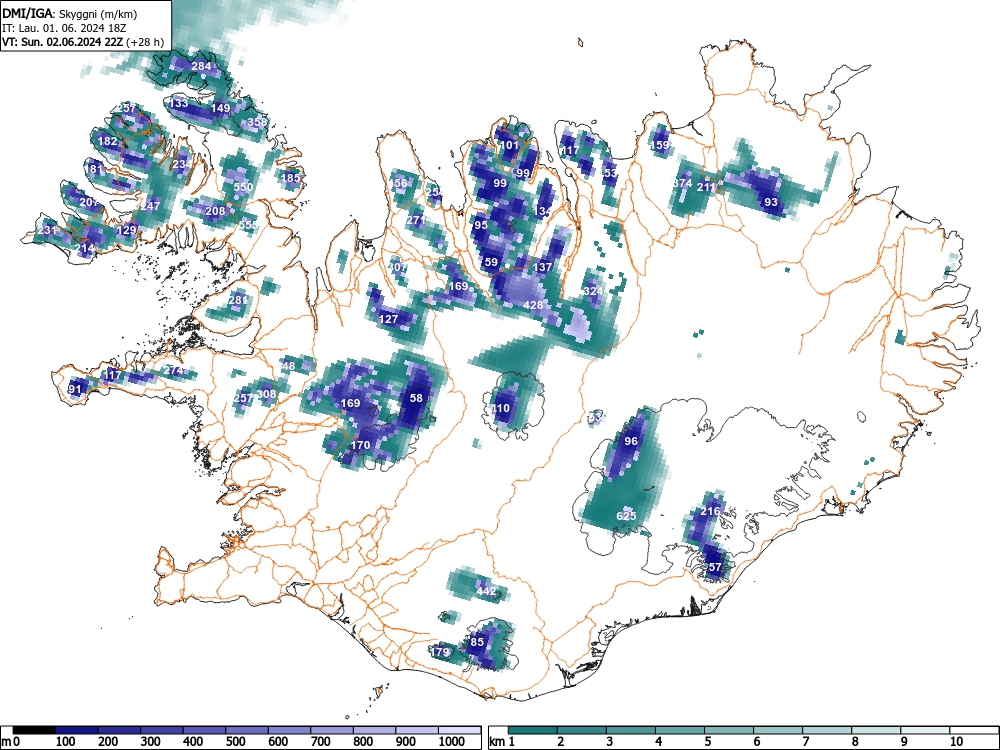Click the '10' label in the km legend
The image size is (1000, 750).
point(957,742)
